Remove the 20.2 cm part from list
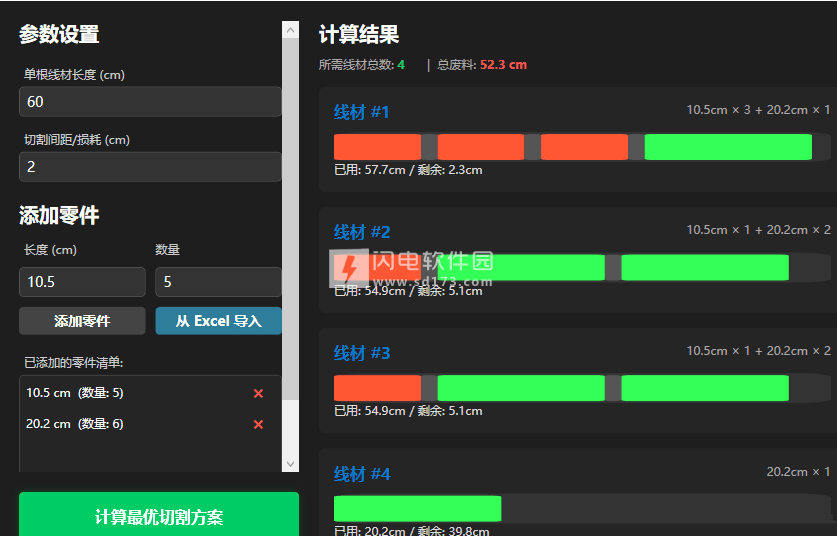 (258, 424)
